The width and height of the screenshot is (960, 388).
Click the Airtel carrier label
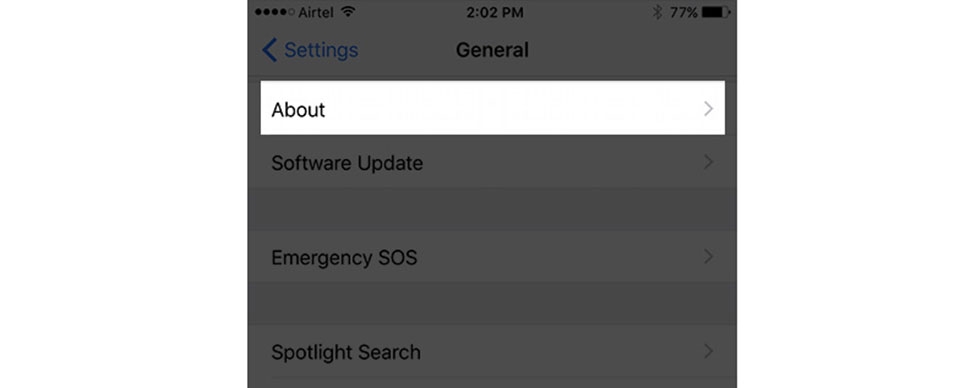click(316, 12)
